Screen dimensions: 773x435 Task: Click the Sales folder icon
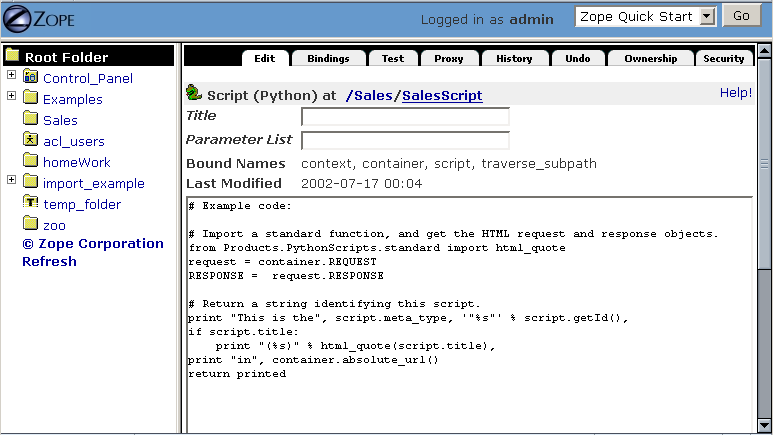point(31,119)
